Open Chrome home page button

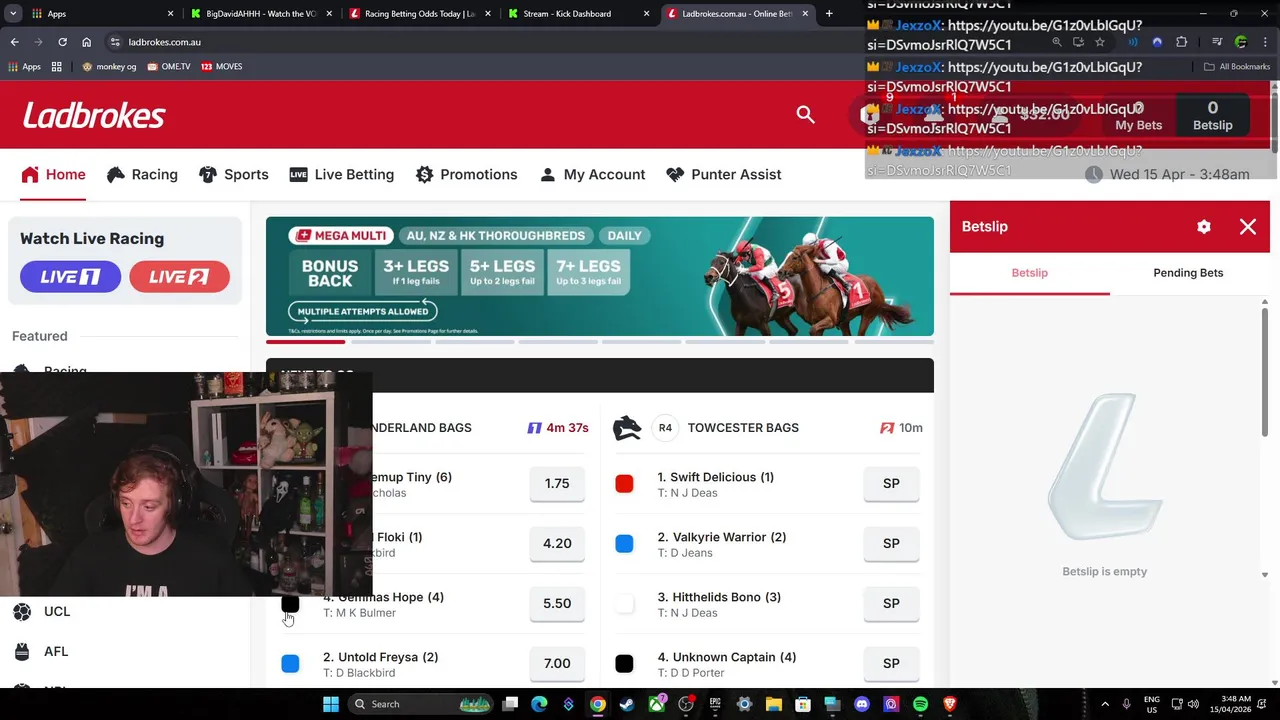86,42
